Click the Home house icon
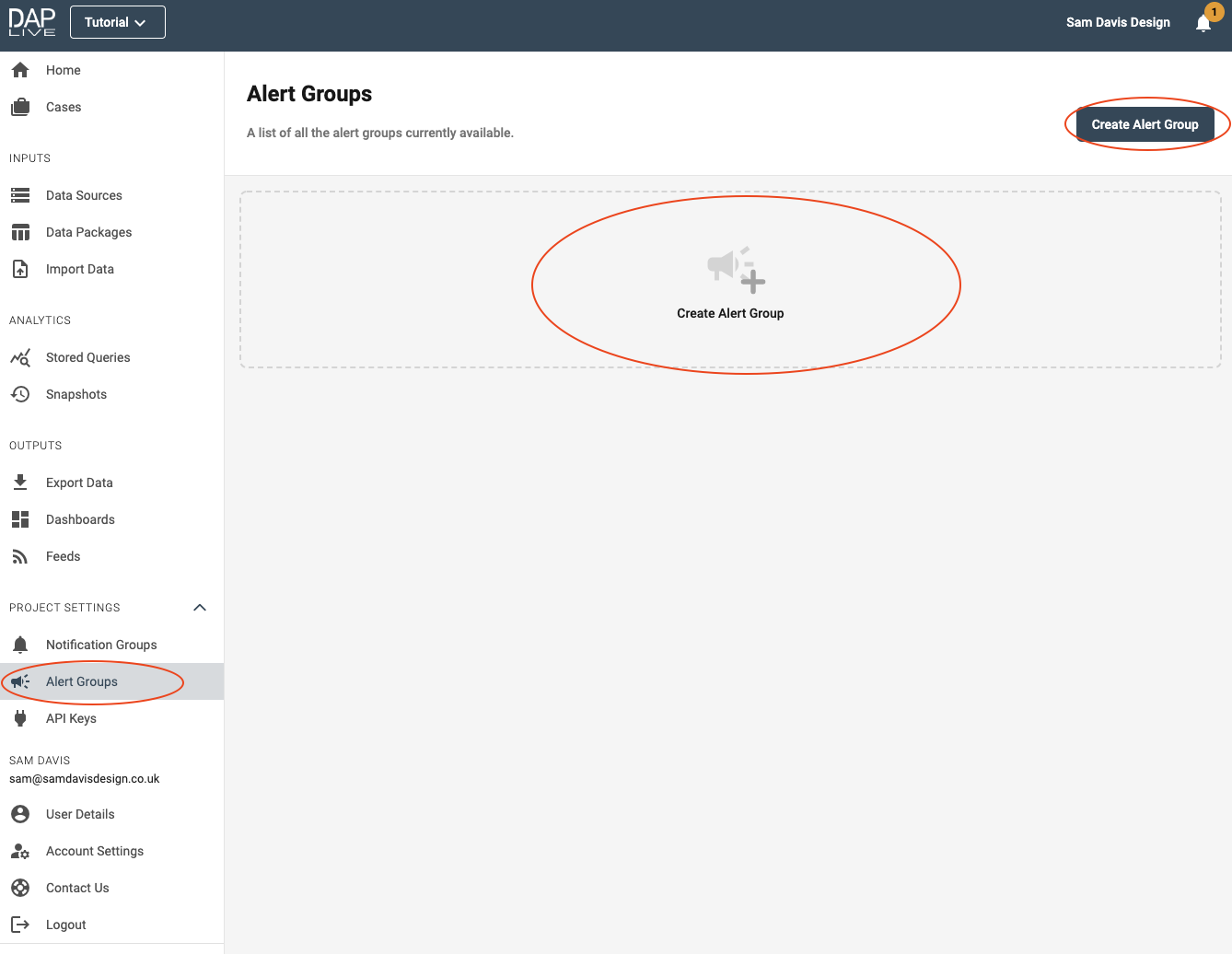Screen dimensions: 1232x954 coord(20,70)
